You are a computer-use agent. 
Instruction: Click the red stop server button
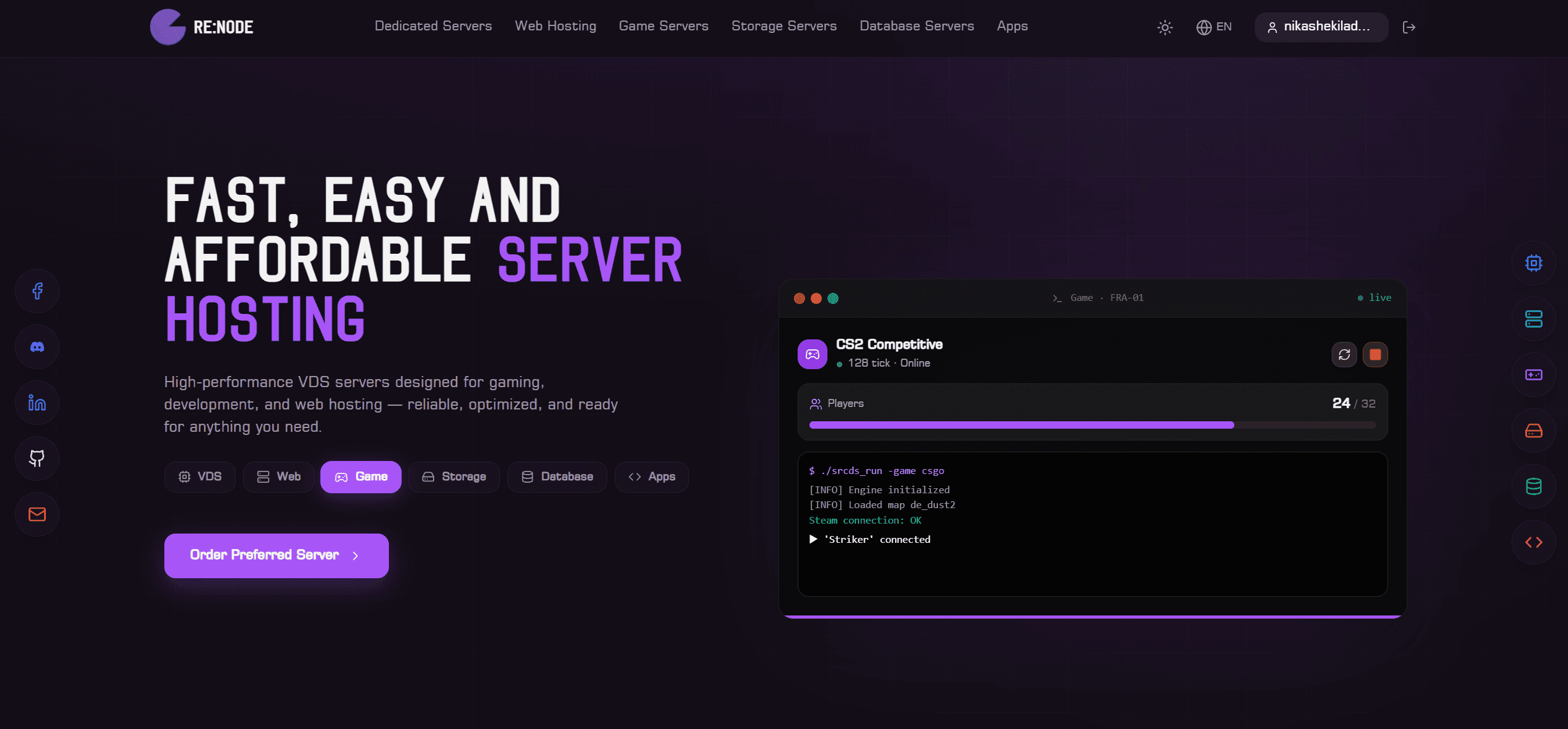(x=1375, y=354)
